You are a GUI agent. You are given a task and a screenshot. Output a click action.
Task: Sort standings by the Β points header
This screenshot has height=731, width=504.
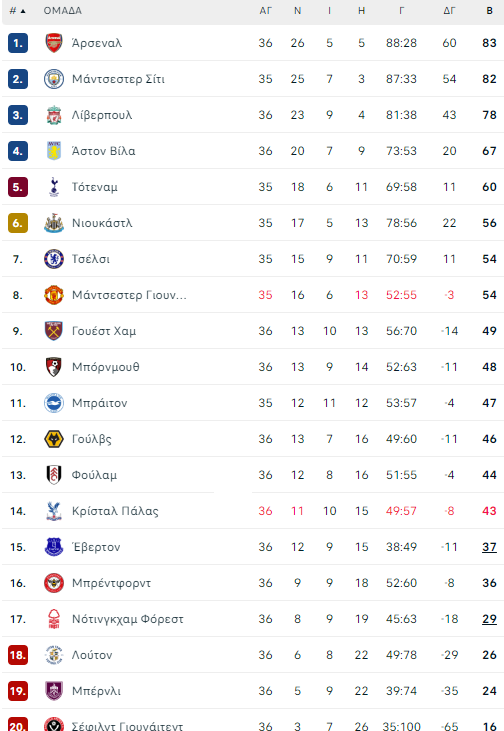click(489, 11)
